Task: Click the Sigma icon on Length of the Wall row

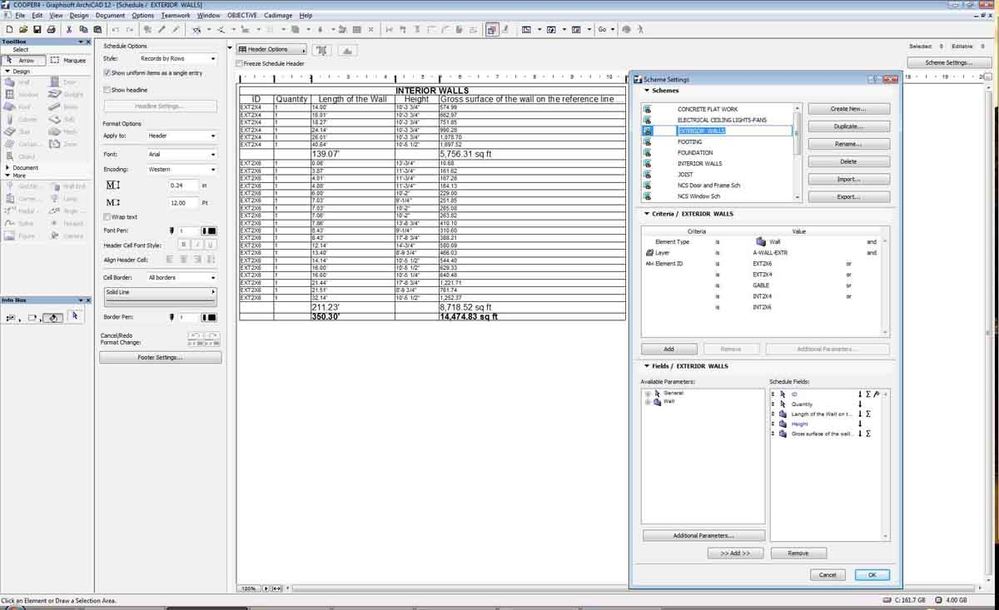Action: 868,414
